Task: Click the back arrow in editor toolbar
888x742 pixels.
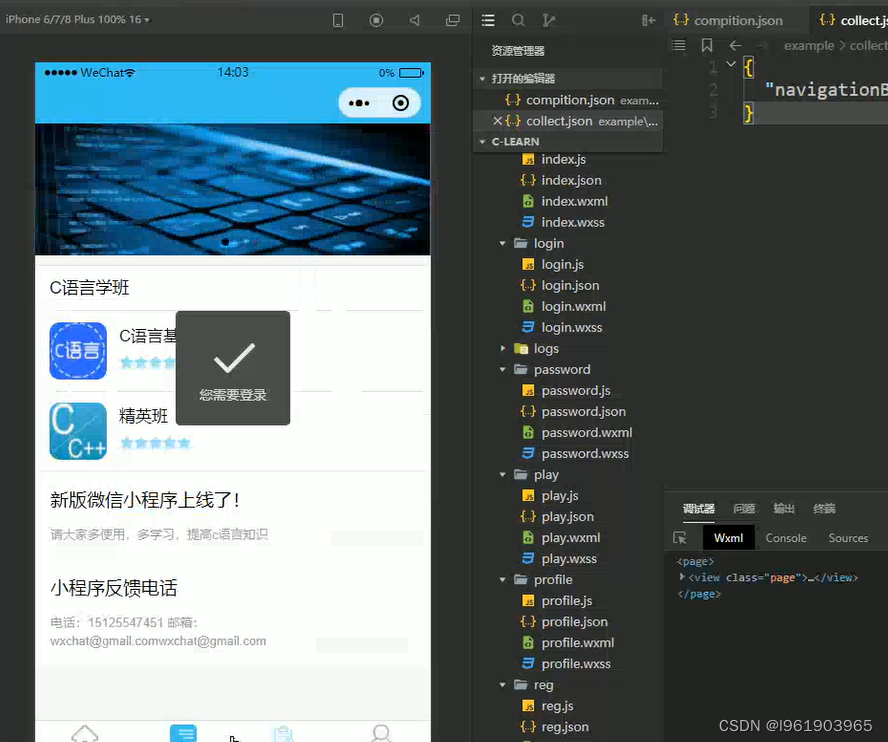Action: pyautogui.click(x=736, y=45)
